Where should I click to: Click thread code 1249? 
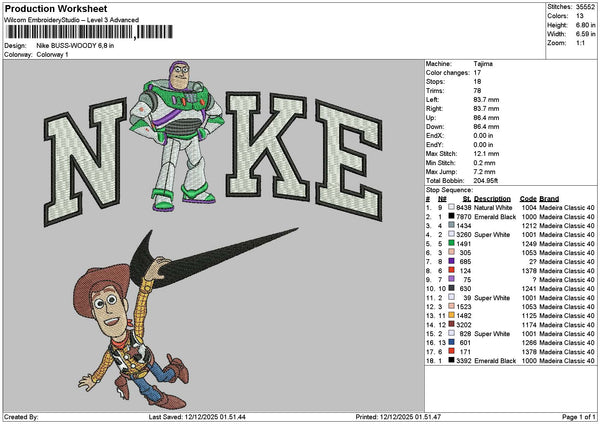pyautogui.click(x=529, y=244)
